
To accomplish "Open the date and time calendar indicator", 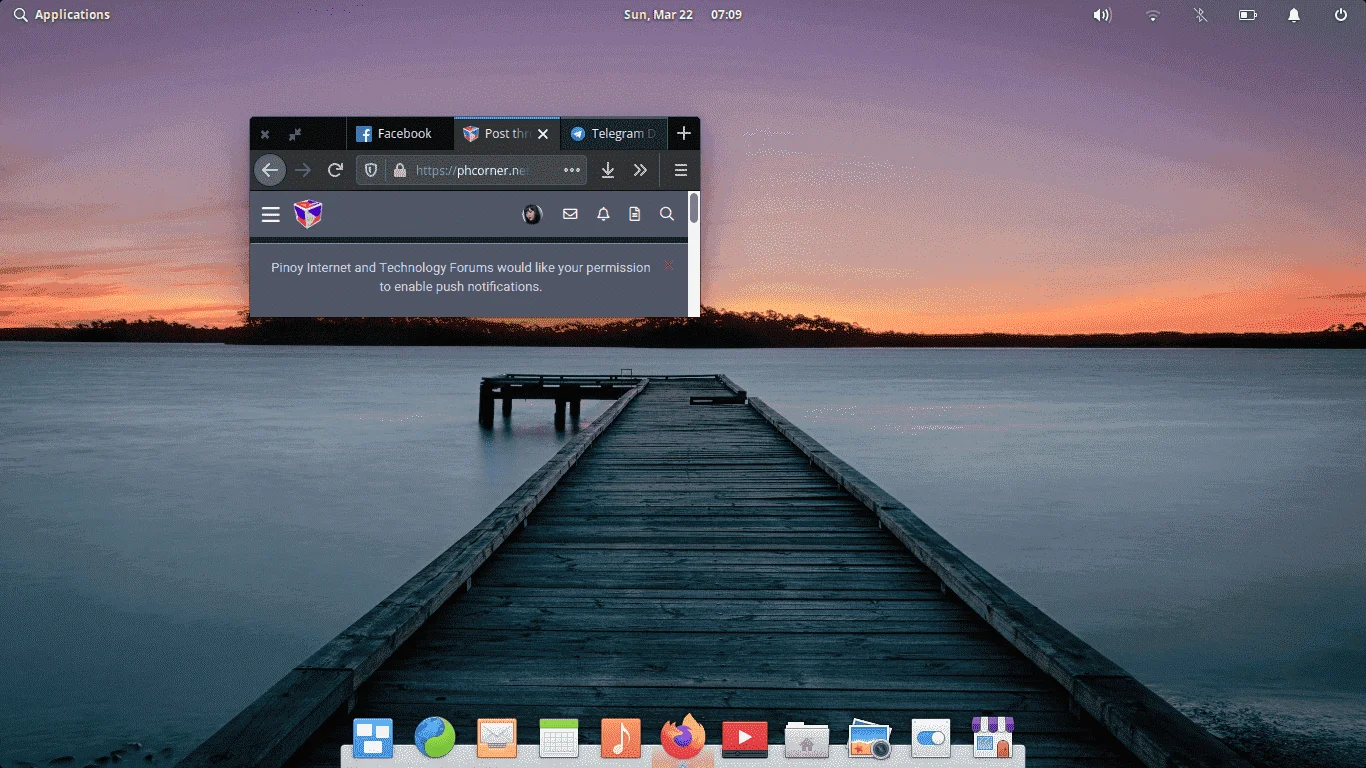I will 683,15.
